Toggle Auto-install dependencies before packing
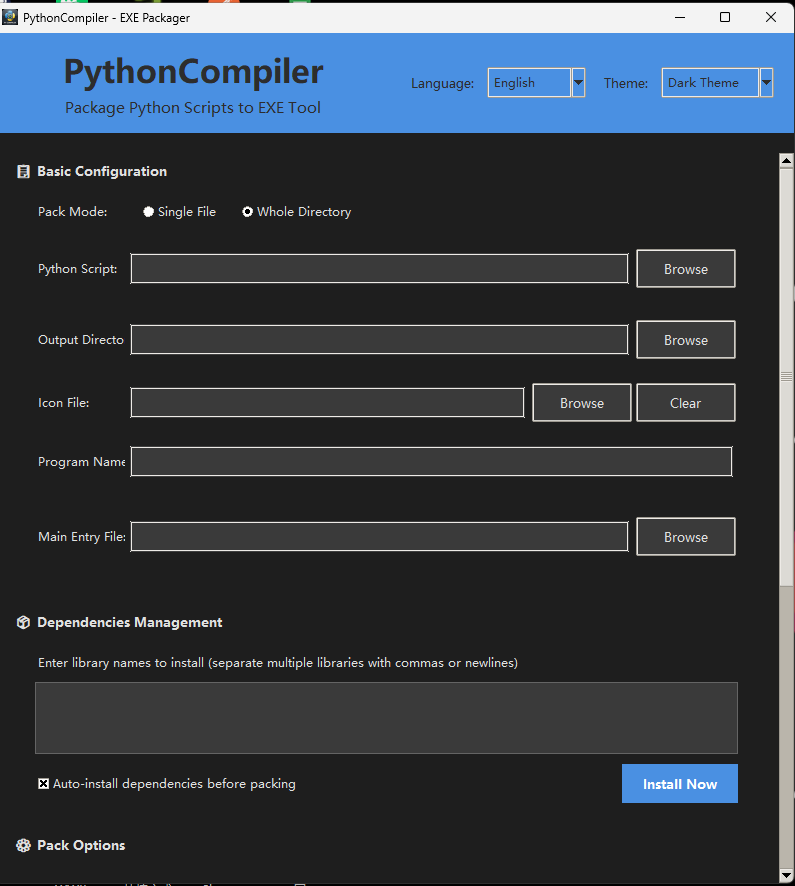This screenshot has width=795, height=886. [44, 784]
